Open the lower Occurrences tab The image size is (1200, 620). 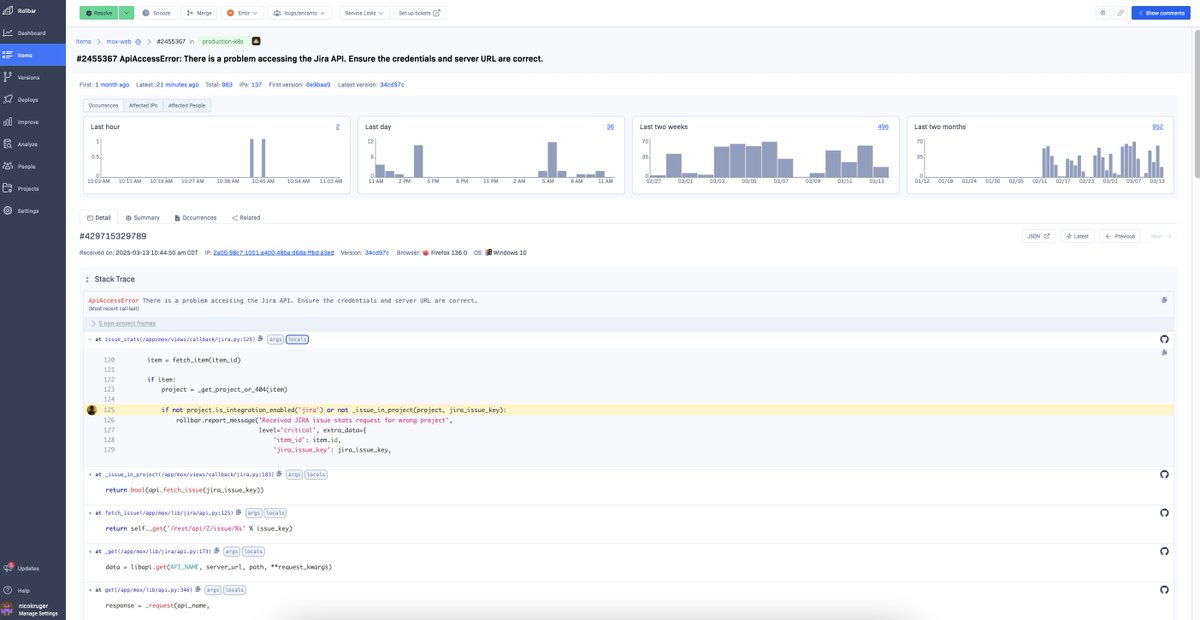[x=195, y=217]
